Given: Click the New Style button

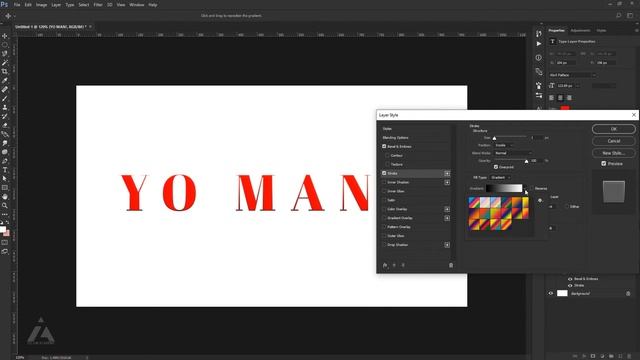Looking at the screenshot, I should pos(613,153).
